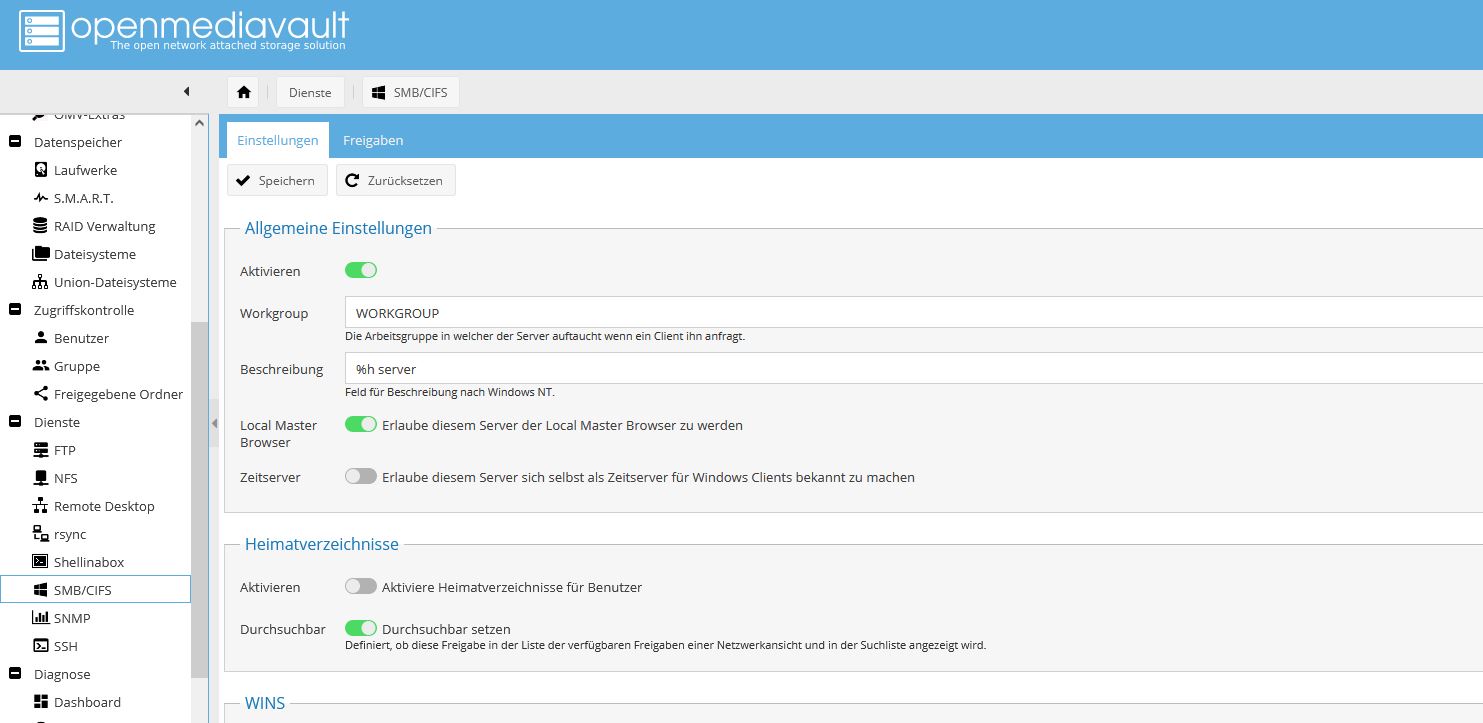Click the rsync icon in sidebar
The height and width of the screenshot is (723, 1483).
click(x=40, y=534)
